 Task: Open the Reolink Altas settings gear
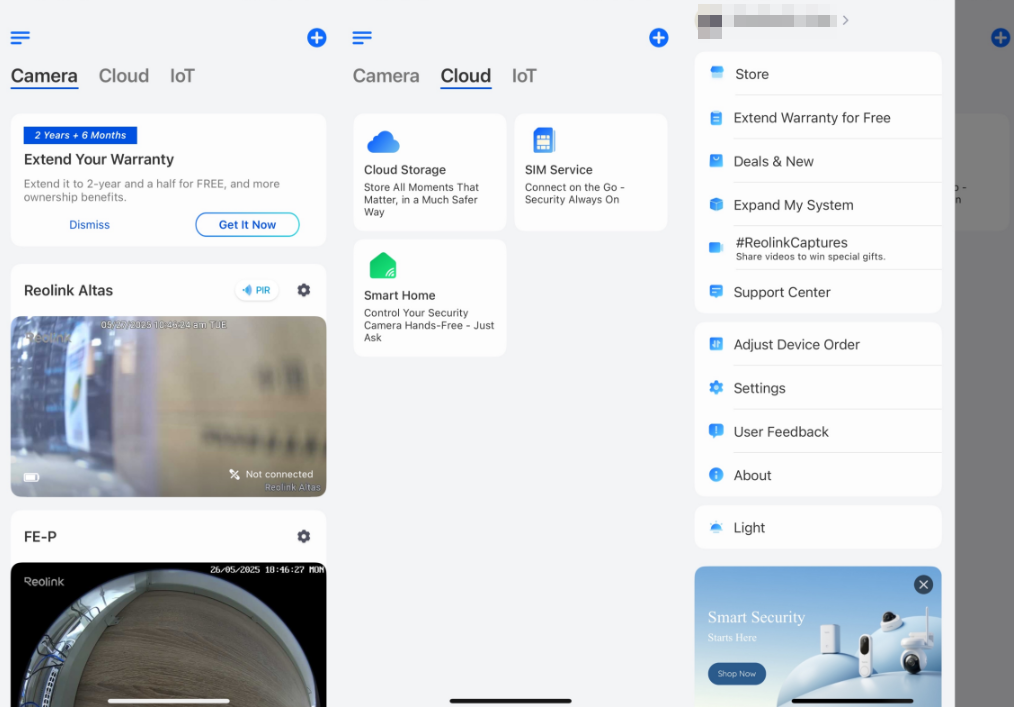[303, 290]
